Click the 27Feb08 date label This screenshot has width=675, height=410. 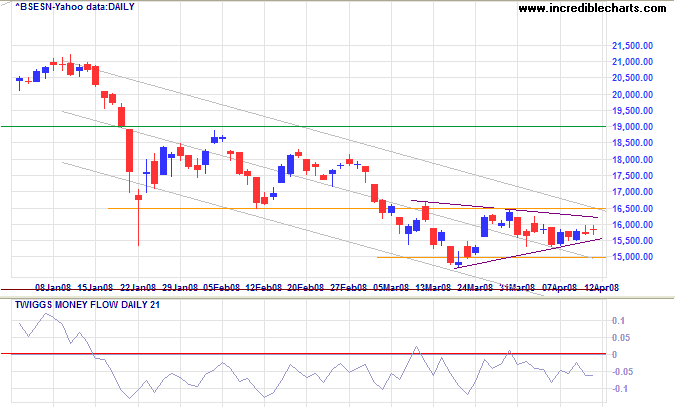point(348,288)
